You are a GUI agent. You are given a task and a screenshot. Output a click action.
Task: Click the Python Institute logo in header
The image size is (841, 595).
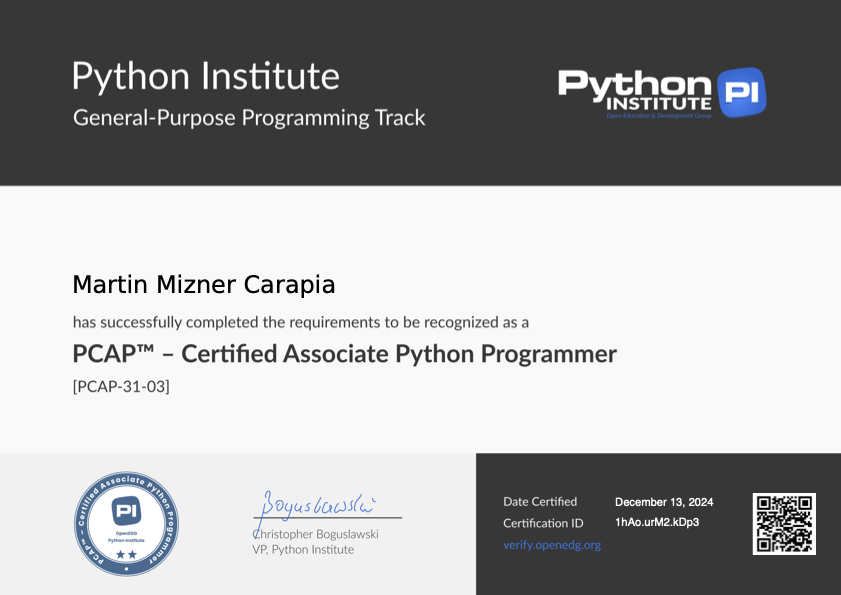660,92
